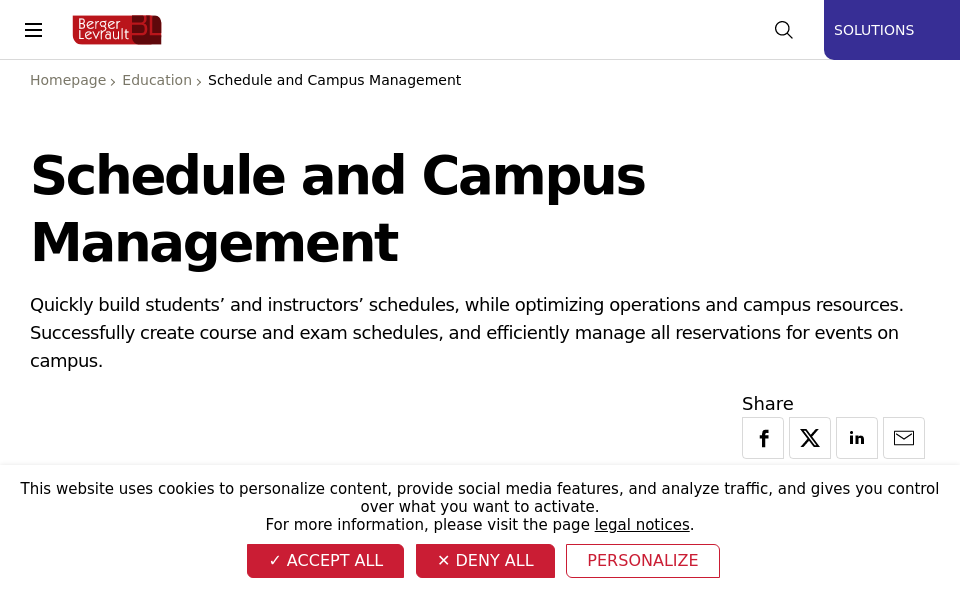Click the current Schedule and Campus Management breadcrumb
The image size is (960, 600).
[x=334, y=80]
